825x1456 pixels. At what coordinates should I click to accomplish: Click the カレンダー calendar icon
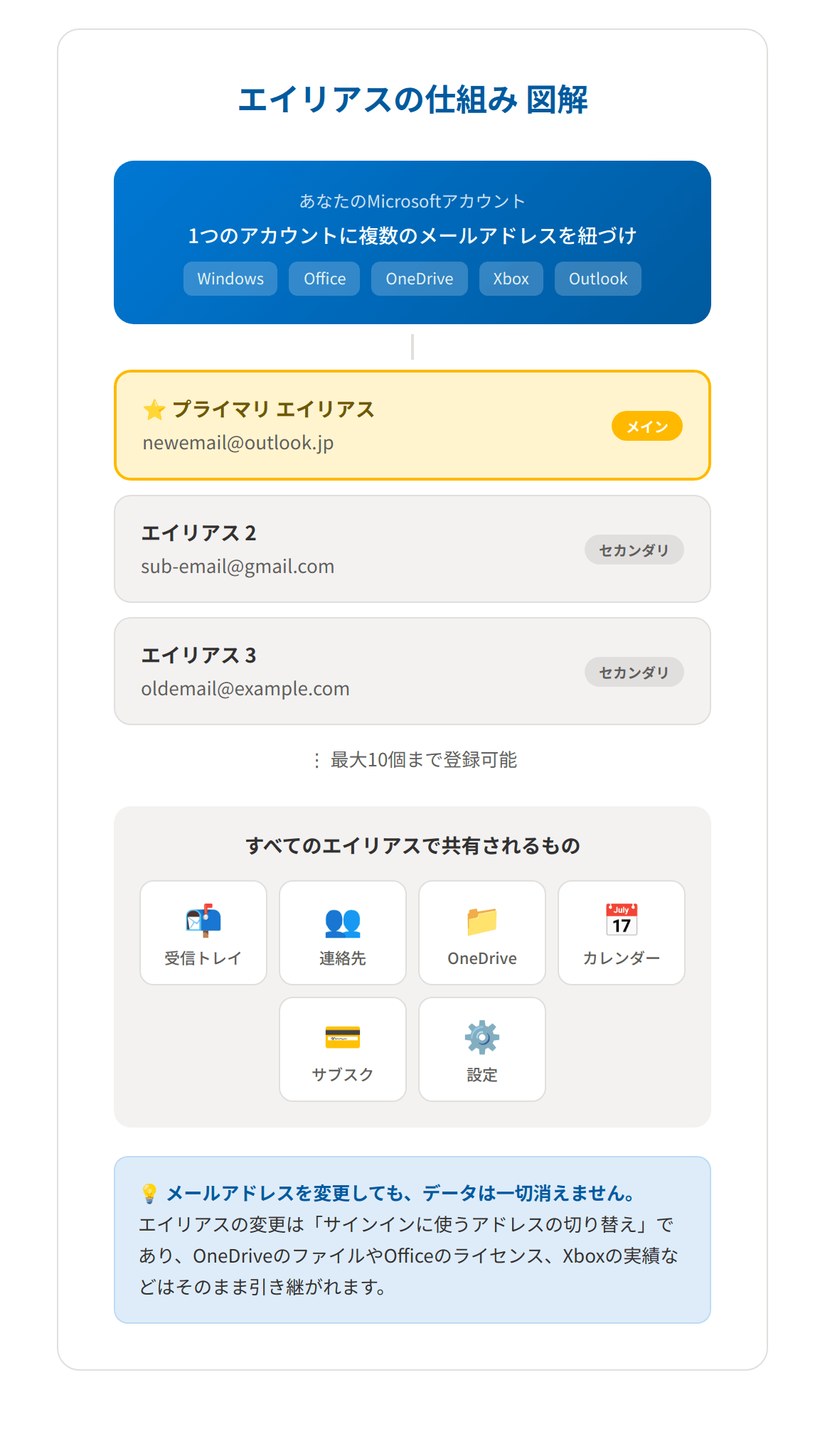[x=622, y=920]
